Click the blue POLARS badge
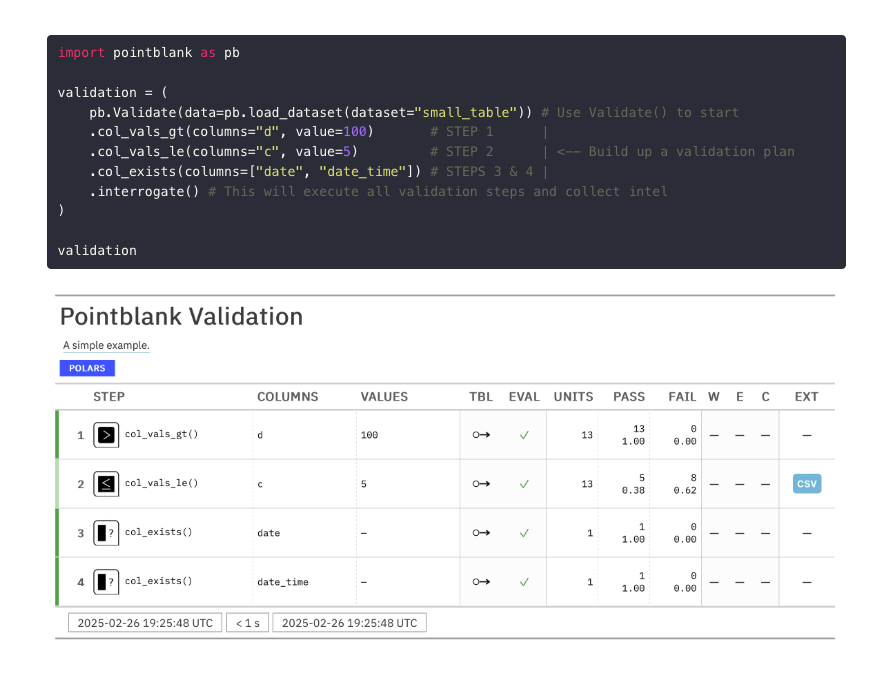This screenshot has height=679, width=871. pyautogui.click(x=87, y=368)
